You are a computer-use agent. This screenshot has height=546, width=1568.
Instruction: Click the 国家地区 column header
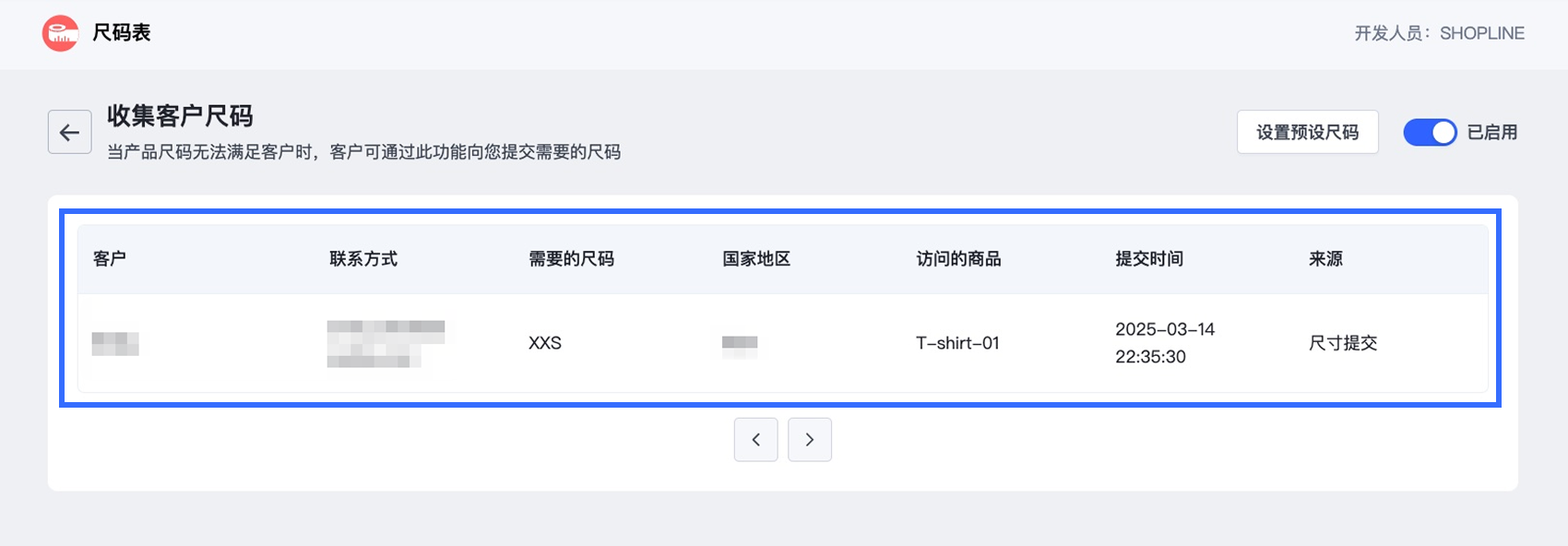tap(756, 259)
